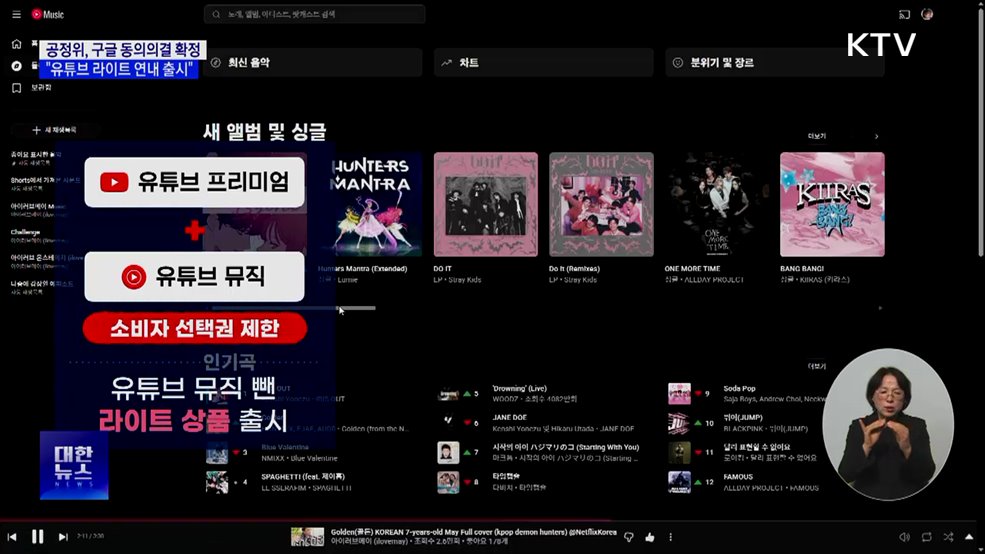Click the now-playing Golden cover thumbnail
Viewport: 985px width, 554px height.
pos(307,536)
